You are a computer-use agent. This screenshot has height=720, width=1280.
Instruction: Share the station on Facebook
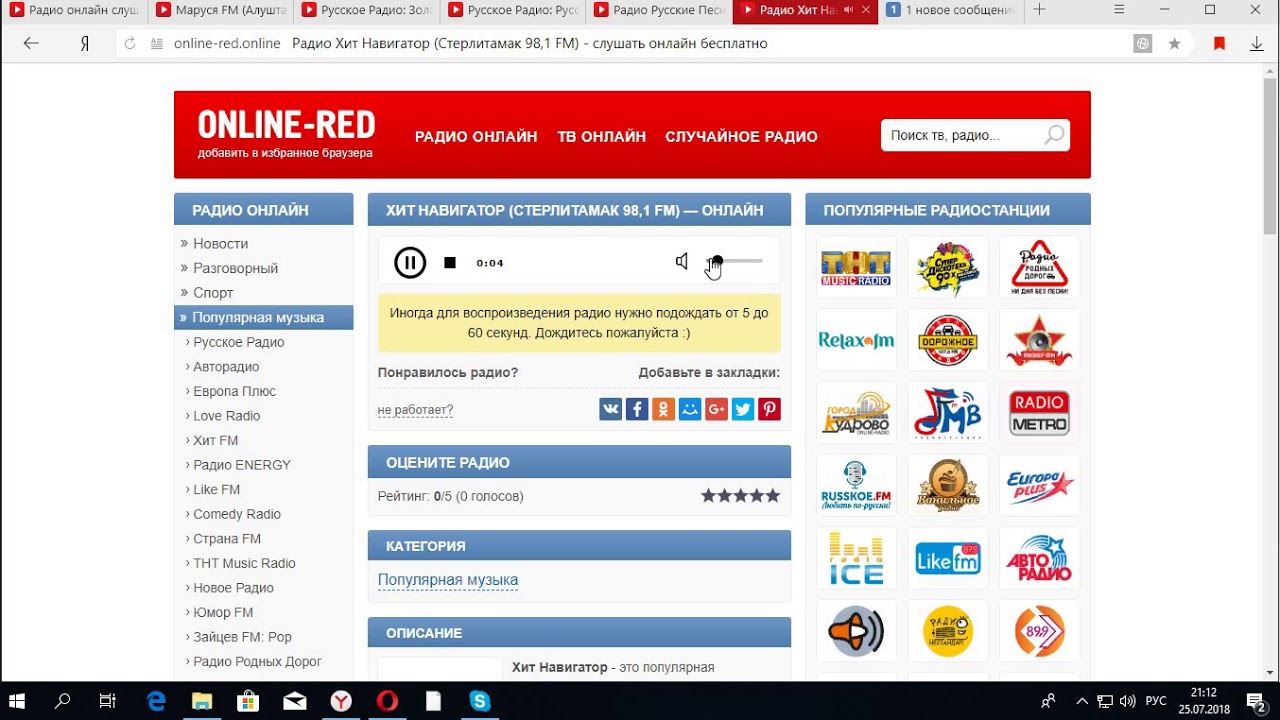coord(637,408)
